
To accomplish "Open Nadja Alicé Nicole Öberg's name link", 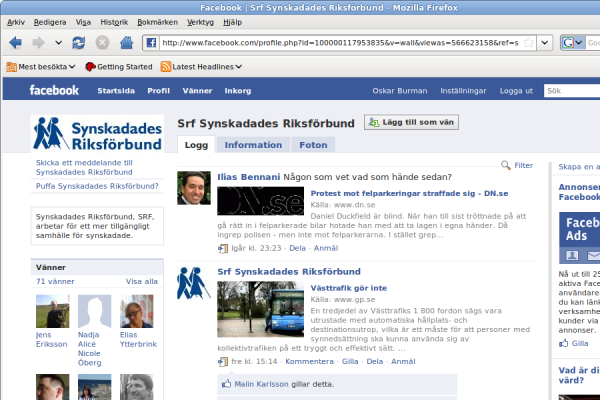I will pos(90,349).
